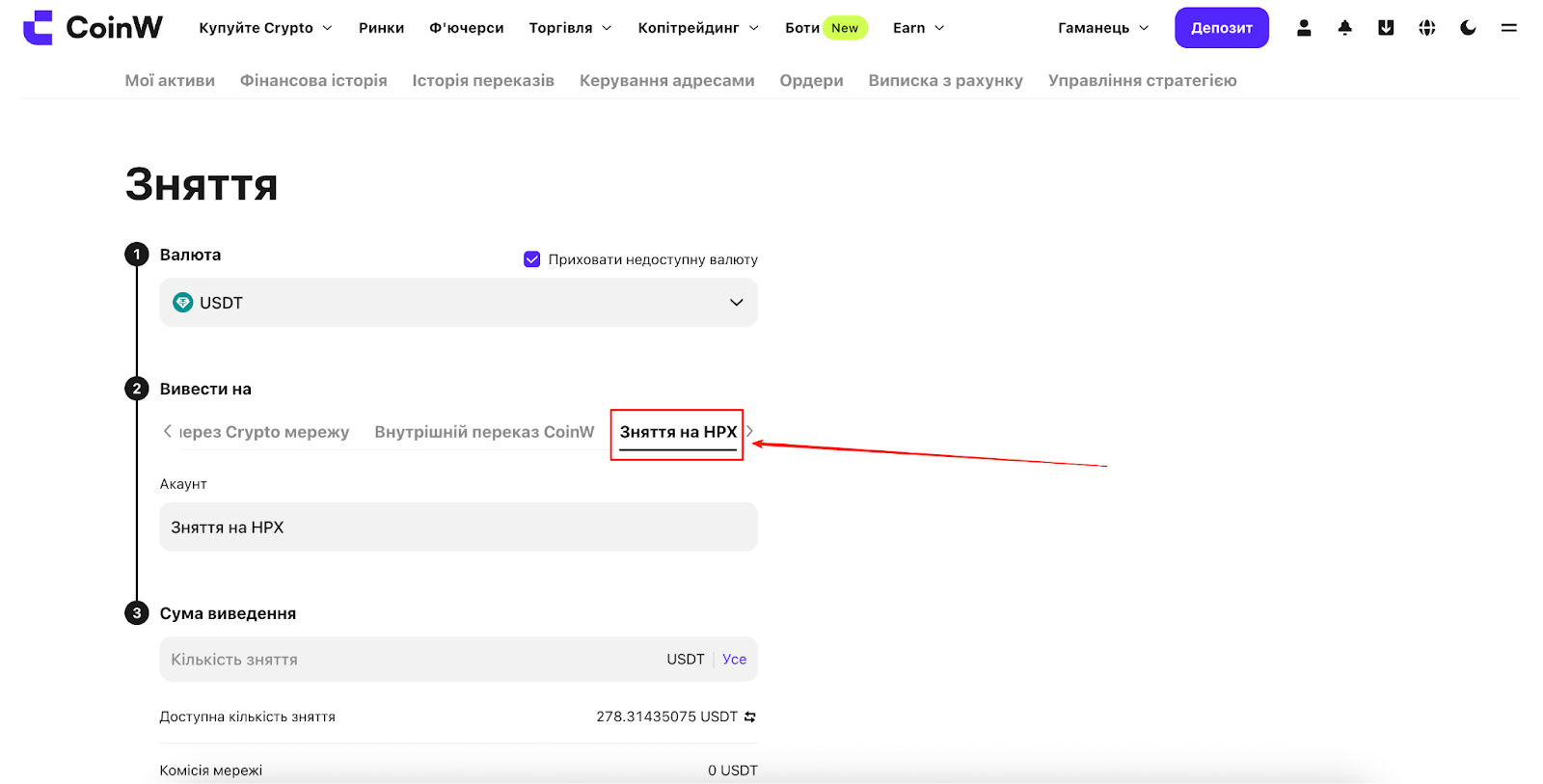Select Внутрішній переказ CoinW tab
Image resolution: width=1543 pixels, height=784 pixels.
(x=484, y=432)
